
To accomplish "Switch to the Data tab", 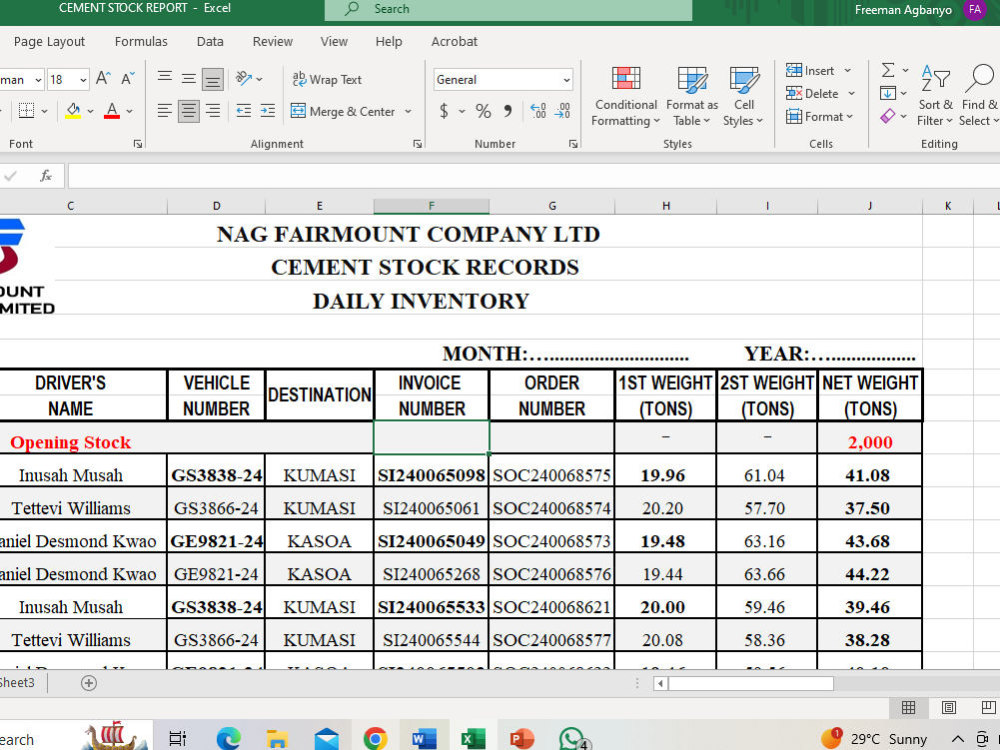I will point(210,41).
